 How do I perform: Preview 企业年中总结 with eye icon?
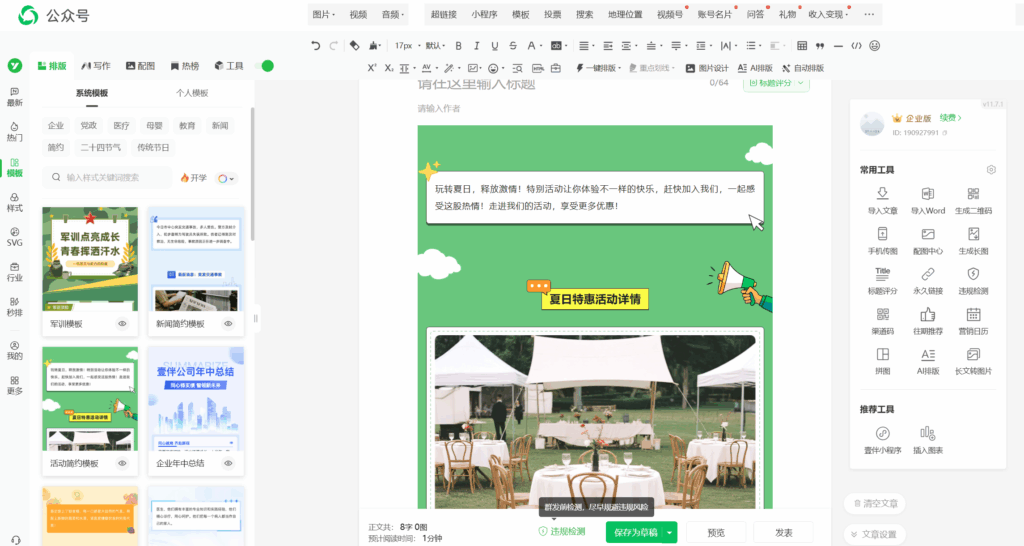228,464
